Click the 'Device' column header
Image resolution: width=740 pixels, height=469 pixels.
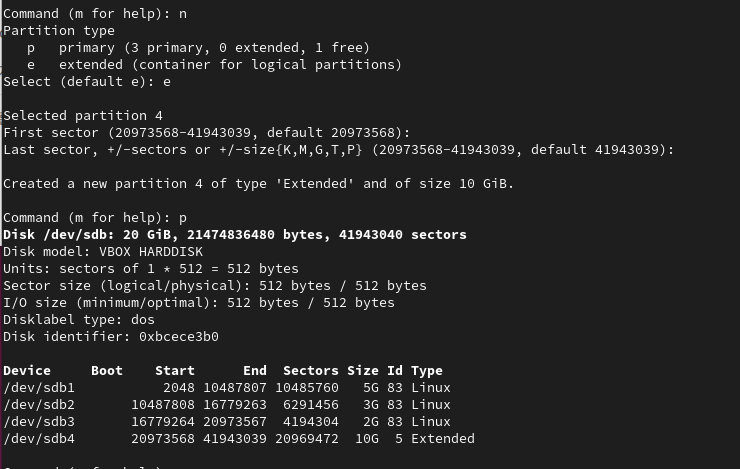[x=27, y=370]
